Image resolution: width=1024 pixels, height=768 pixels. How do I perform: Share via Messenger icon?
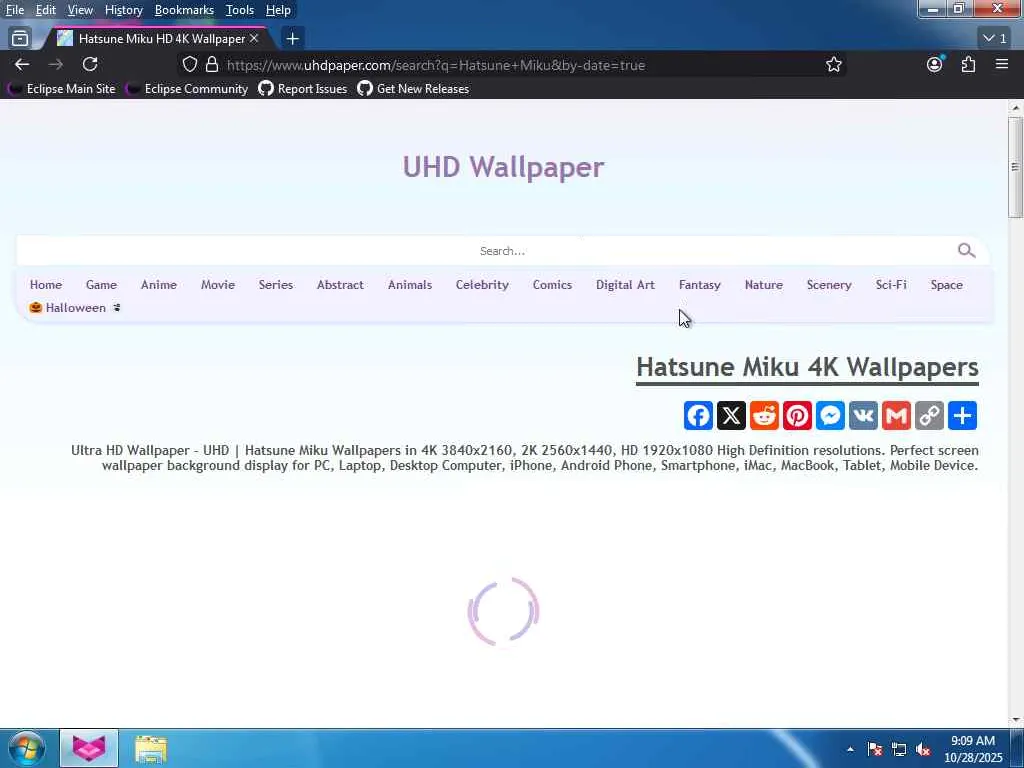[x=830, y=416]
